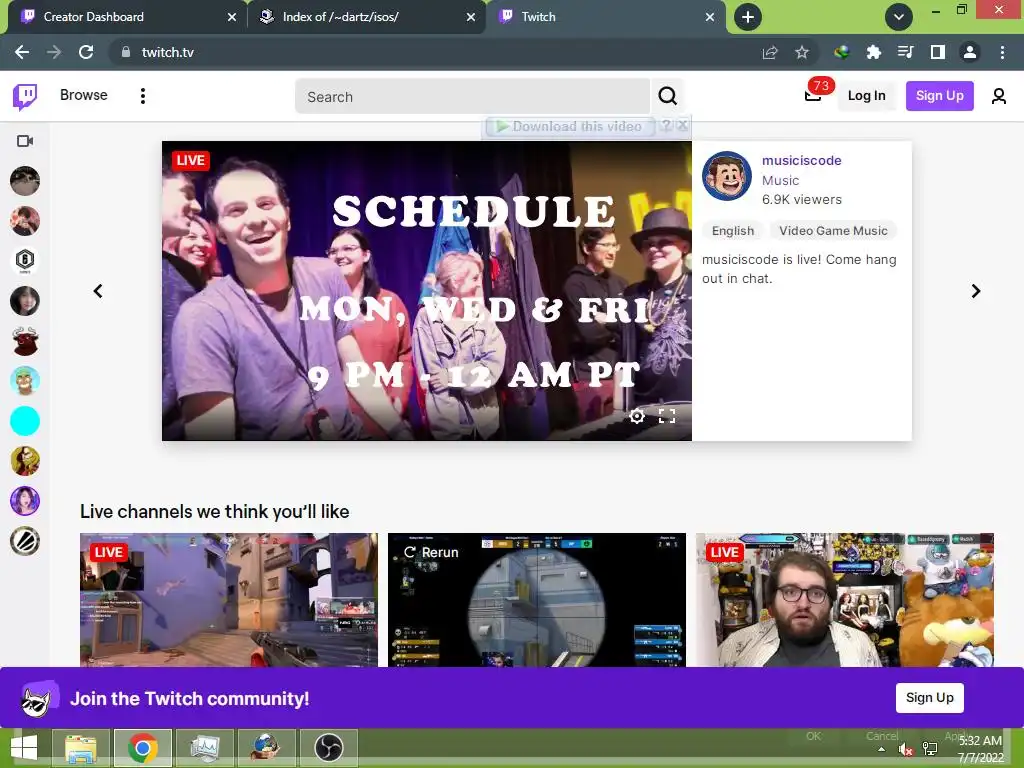Open OBS Studio from the taskbar
Screen dimensions: 1024x768
[x=328, y=748]
